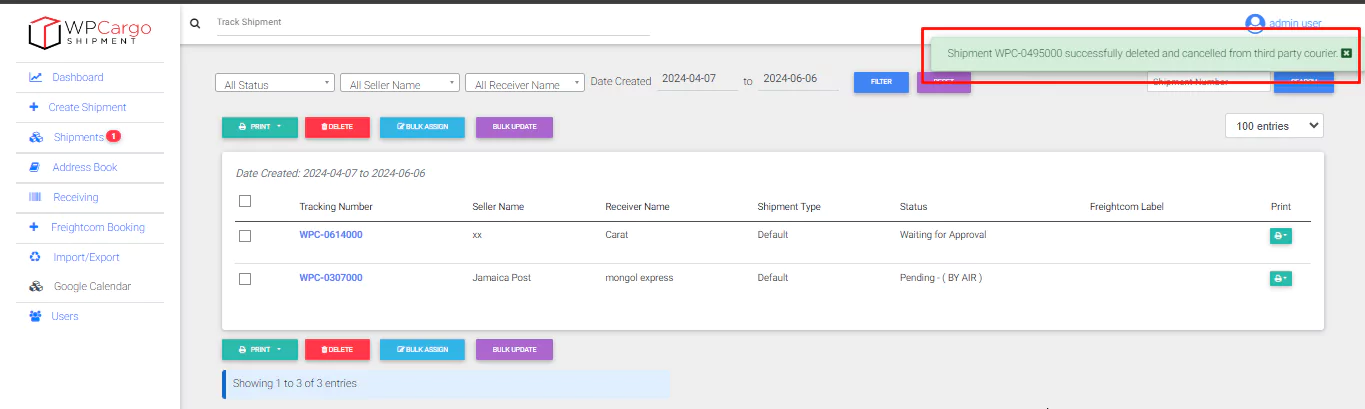Screen dimensions: 1365x409
Task: Click Showing 1 to 3 of 3 entries text
Action: coord(294,383)
